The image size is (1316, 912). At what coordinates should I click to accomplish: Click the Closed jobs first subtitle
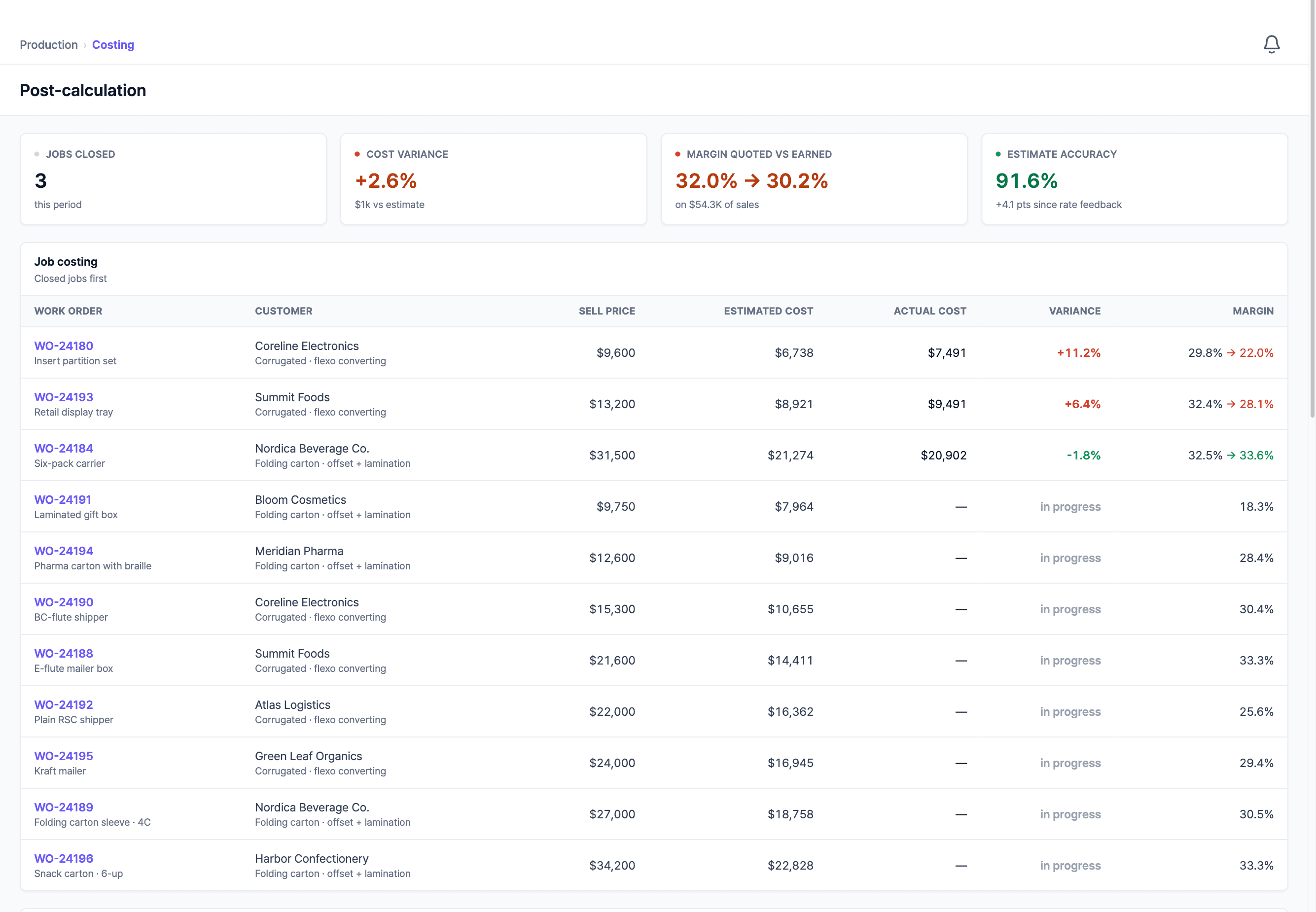tap(71, 279)
